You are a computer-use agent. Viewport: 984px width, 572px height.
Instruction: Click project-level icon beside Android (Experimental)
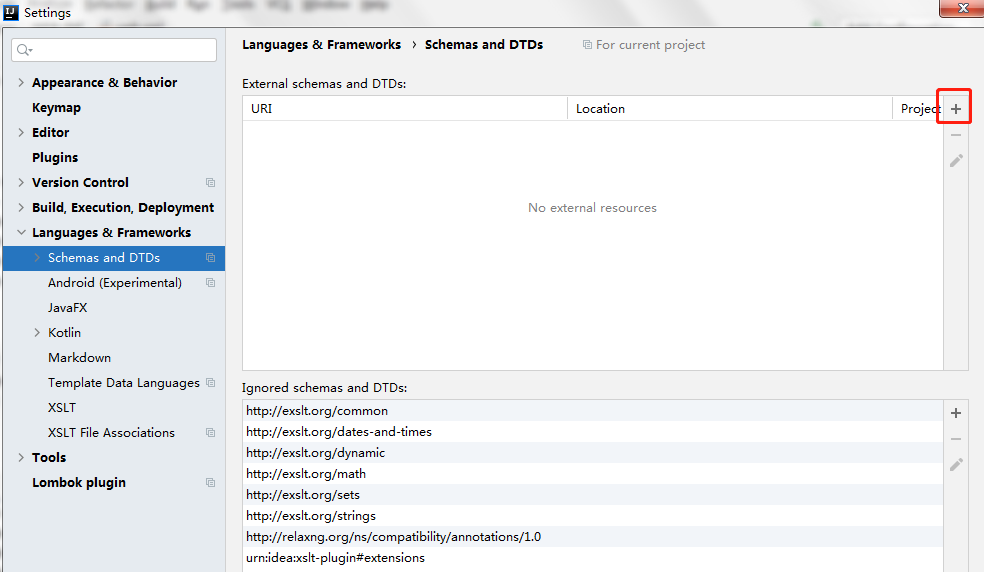tap(210, 283)
